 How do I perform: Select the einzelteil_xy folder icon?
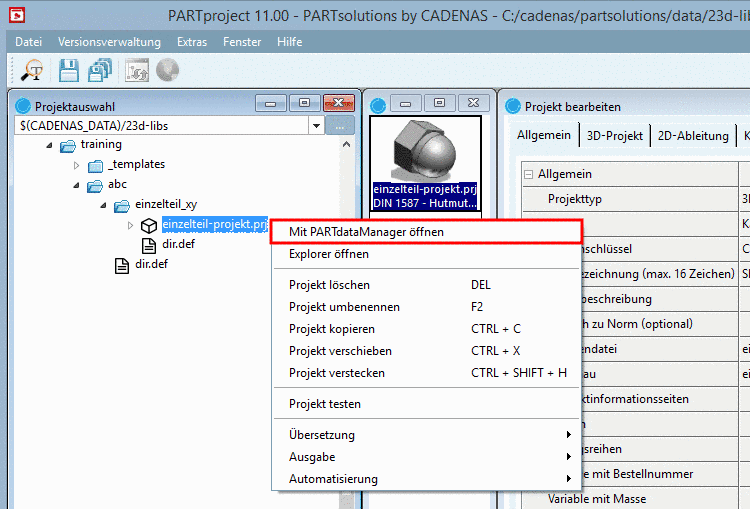(122, 206)
